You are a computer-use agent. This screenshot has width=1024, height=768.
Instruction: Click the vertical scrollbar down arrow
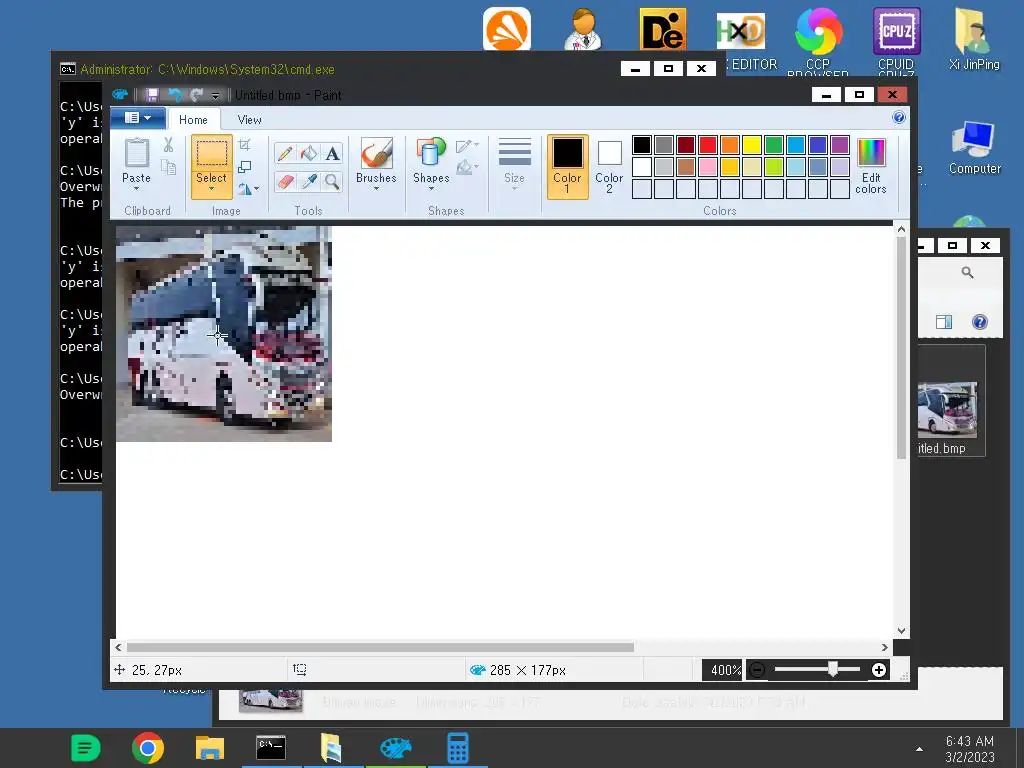tap(901, 631)
